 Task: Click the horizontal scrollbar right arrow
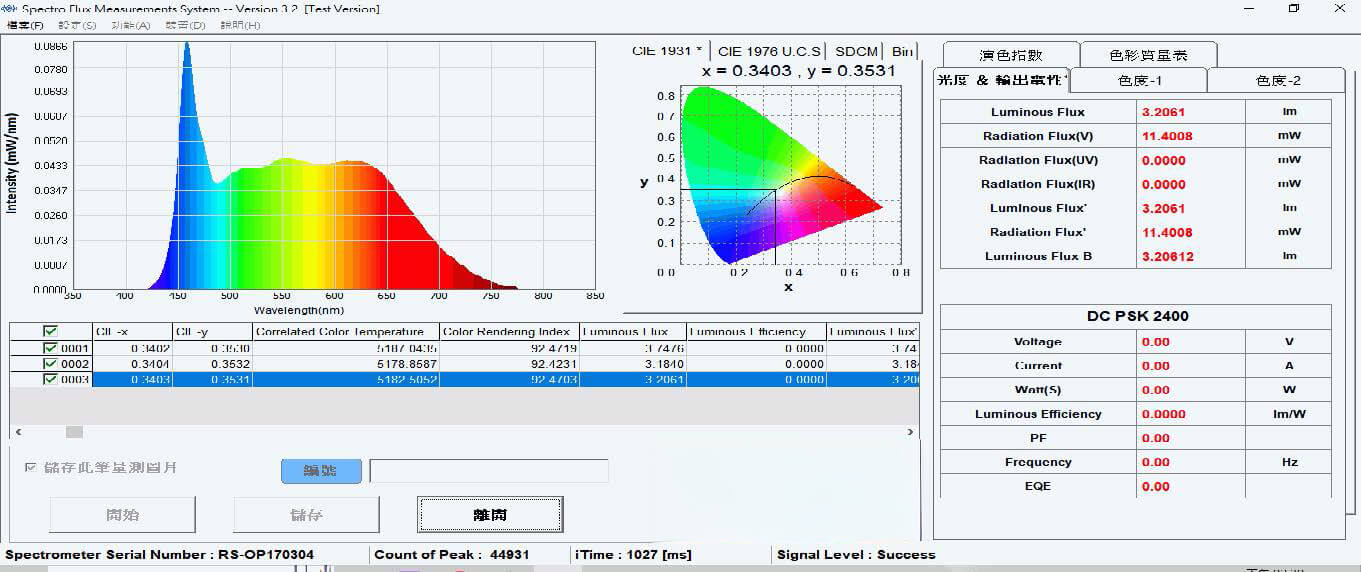[910, 432]
